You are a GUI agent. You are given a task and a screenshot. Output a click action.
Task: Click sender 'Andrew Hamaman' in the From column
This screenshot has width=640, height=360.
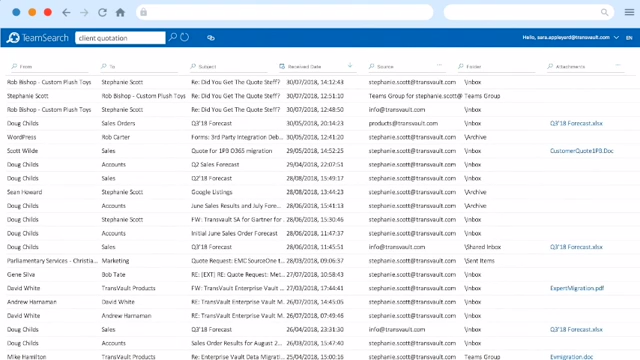[x=32, y=302]
